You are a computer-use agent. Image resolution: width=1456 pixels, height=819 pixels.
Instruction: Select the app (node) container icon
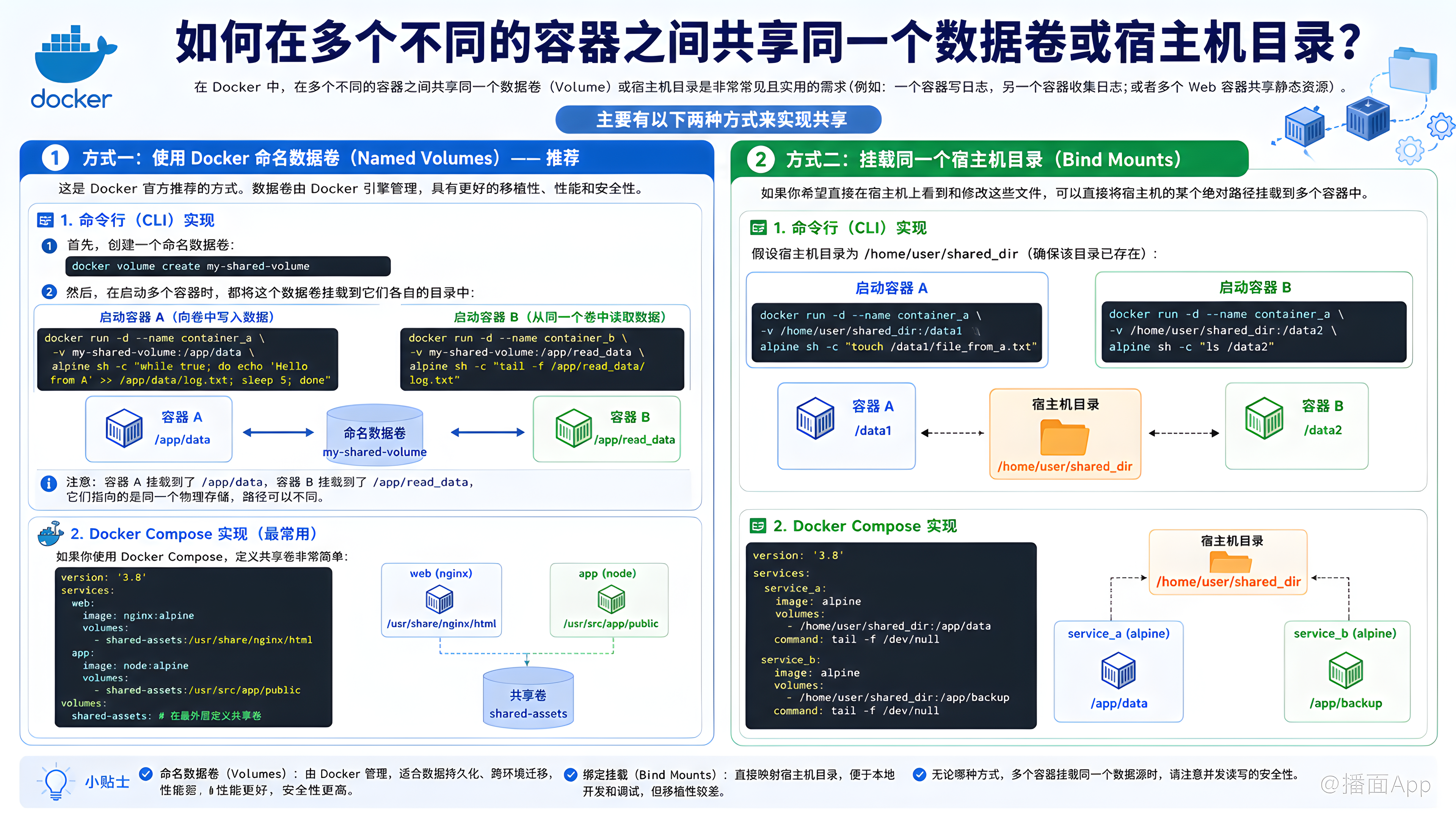click(x=611, y=599)
